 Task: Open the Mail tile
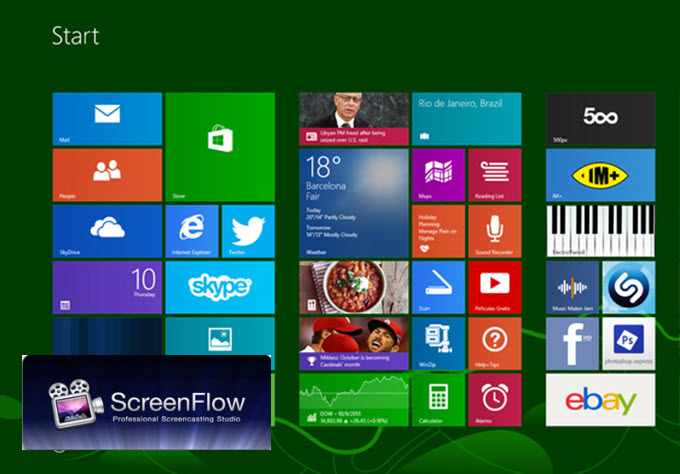coord(107,119)
